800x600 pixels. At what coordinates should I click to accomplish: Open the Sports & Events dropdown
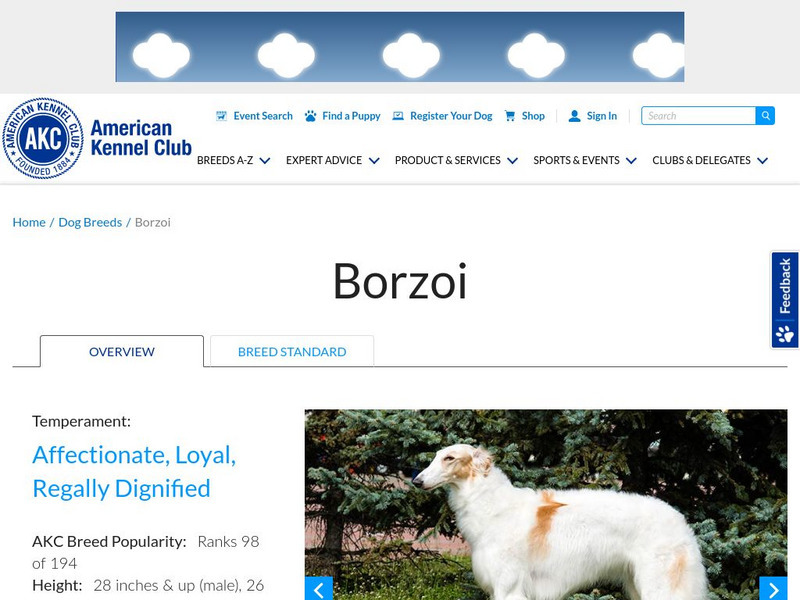pos(585,160)
